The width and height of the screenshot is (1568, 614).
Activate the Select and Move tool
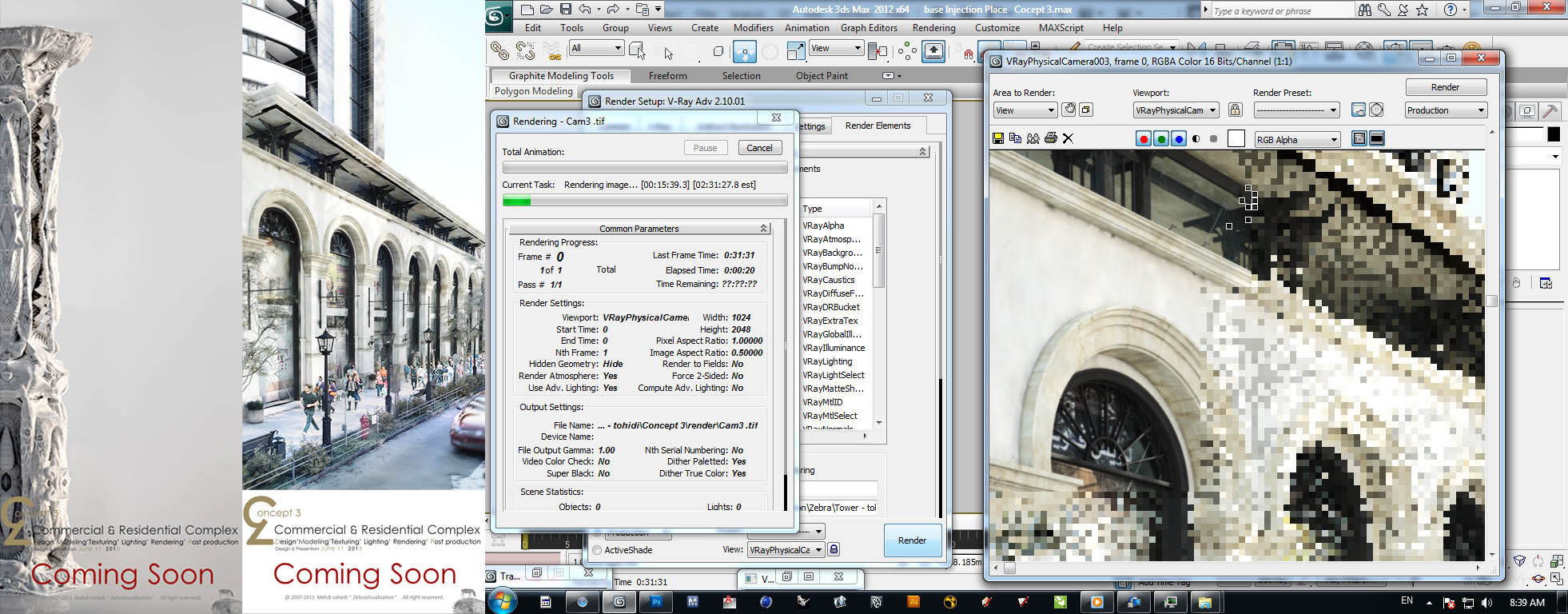(x=744, y=52)
